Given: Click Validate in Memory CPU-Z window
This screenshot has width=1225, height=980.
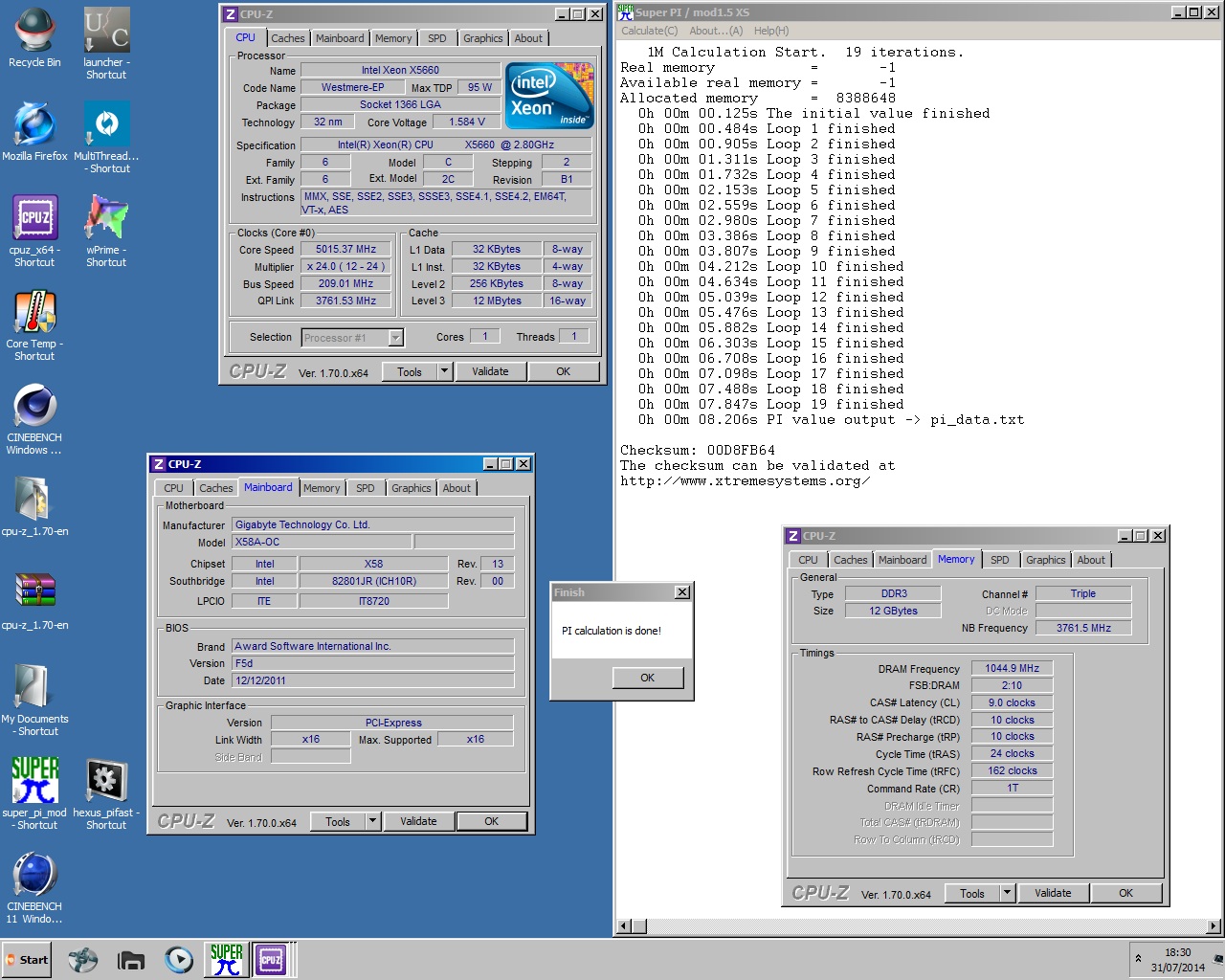Looking at the screenshot, I should click(x=1053, y=893).
